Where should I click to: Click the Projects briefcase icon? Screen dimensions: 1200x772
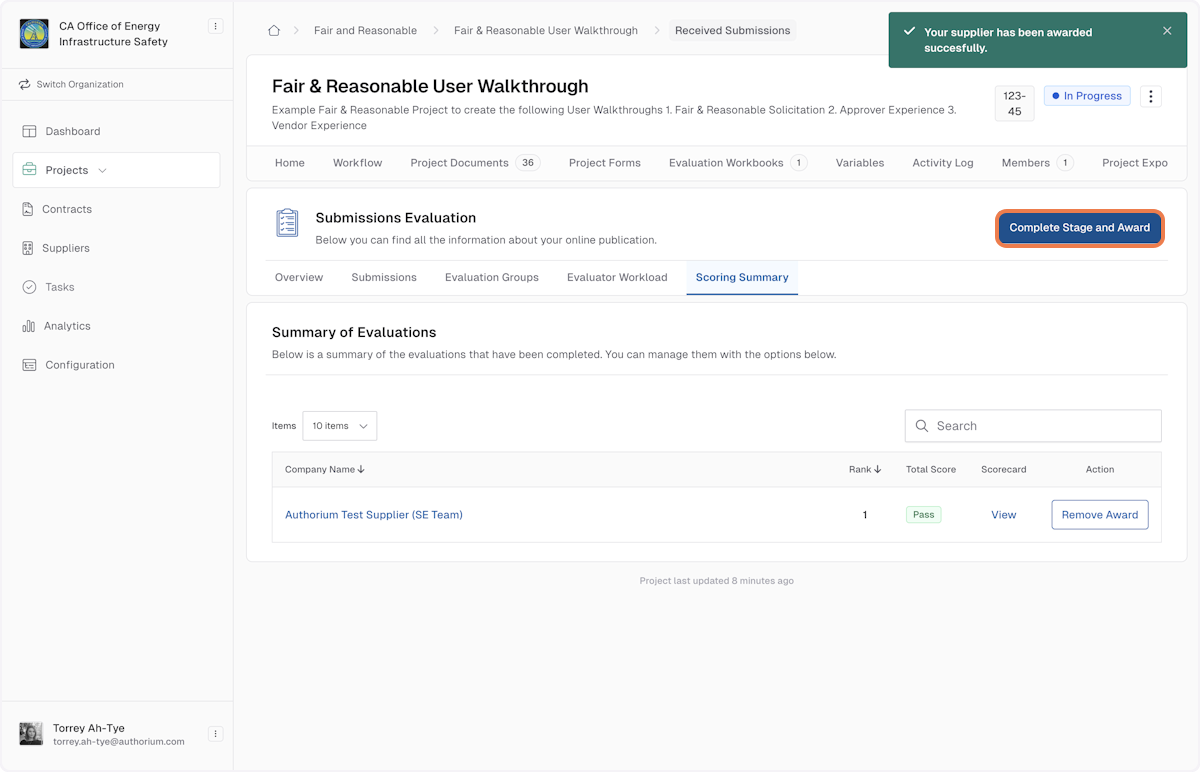point(29,170)
